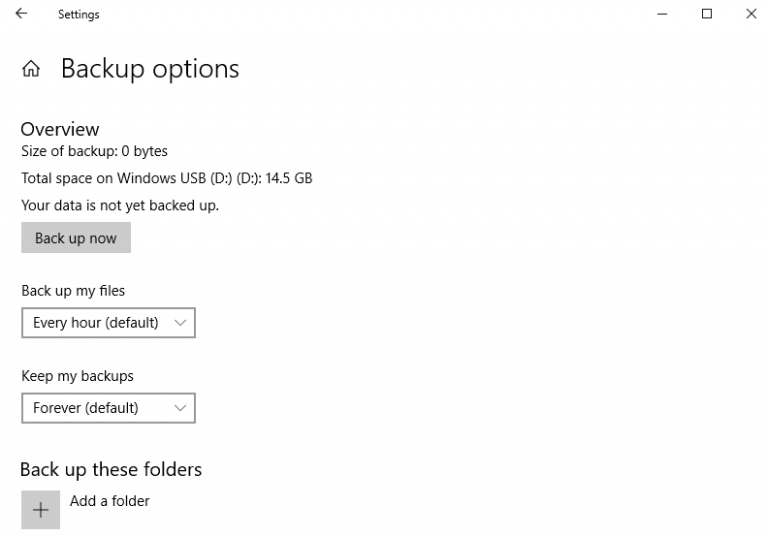
Task: Close the Settings window
Action: tap(751, 14)
